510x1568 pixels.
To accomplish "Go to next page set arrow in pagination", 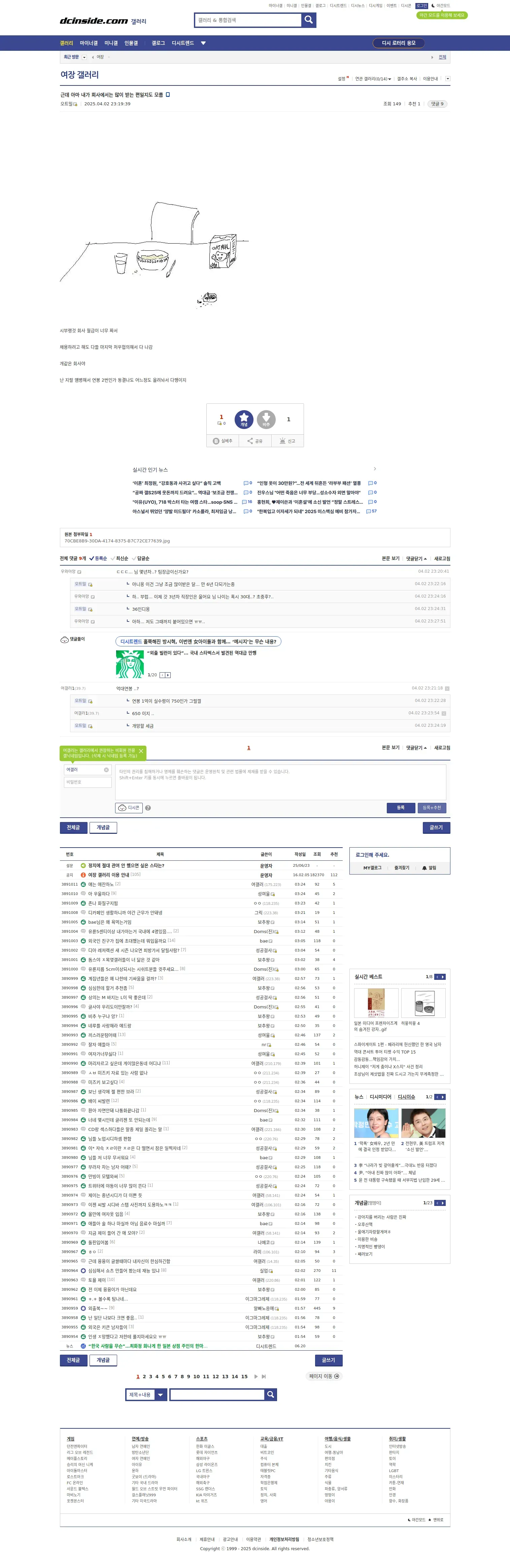I will point(256,1376).
